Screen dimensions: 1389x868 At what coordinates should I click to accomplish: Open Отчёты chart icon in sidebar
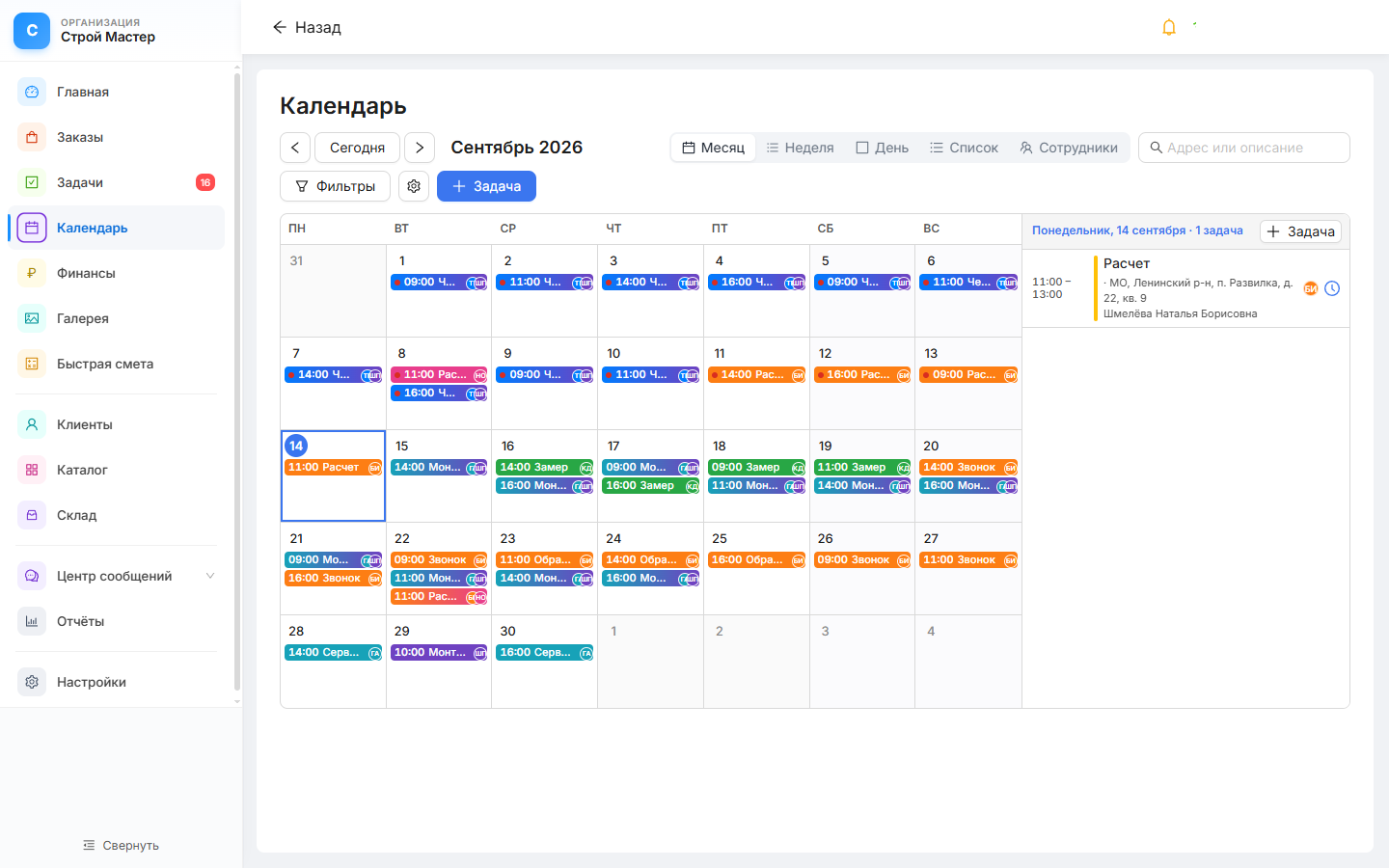click(x=32, y=621)
